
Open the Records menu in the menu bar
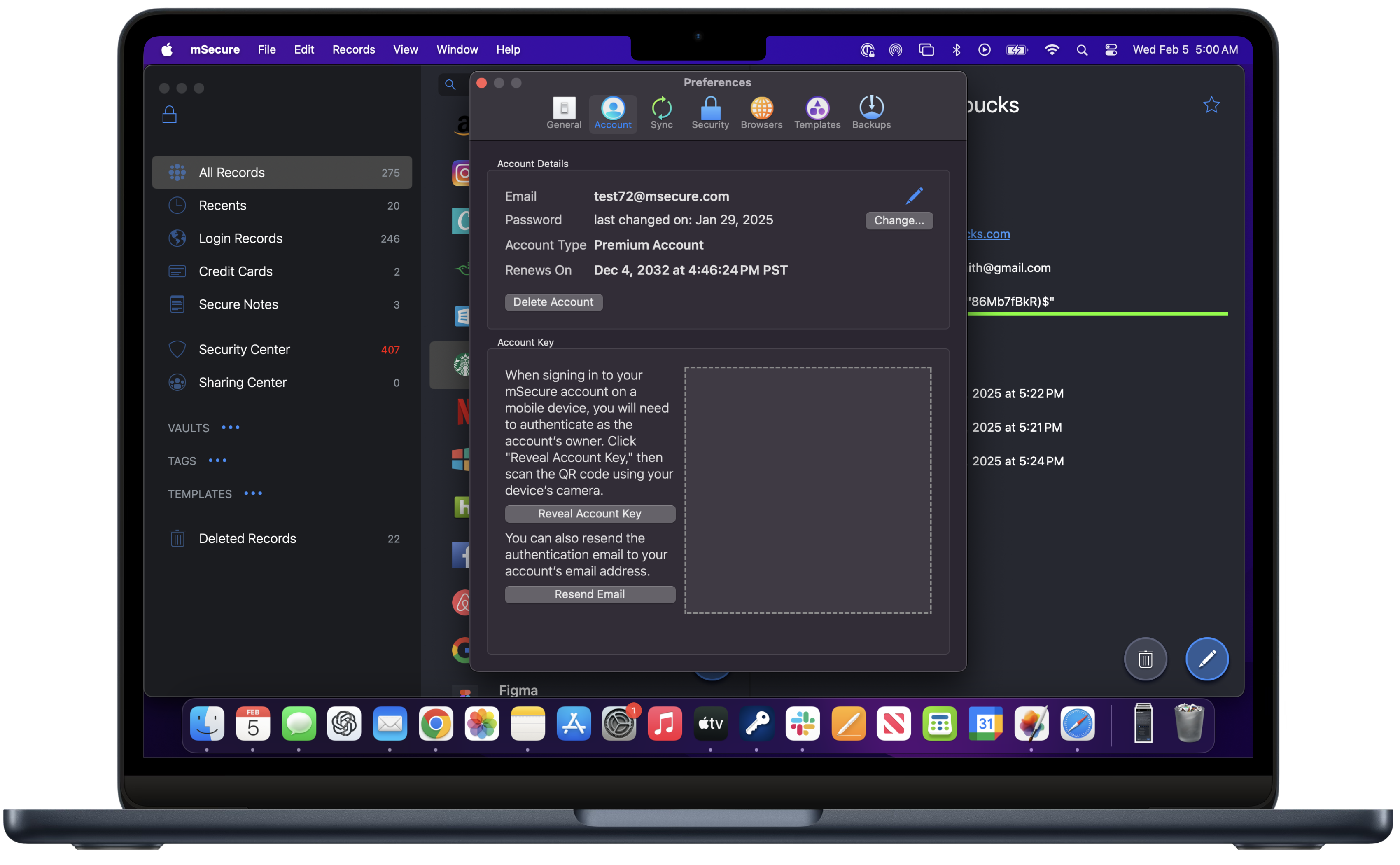(353, 50)
